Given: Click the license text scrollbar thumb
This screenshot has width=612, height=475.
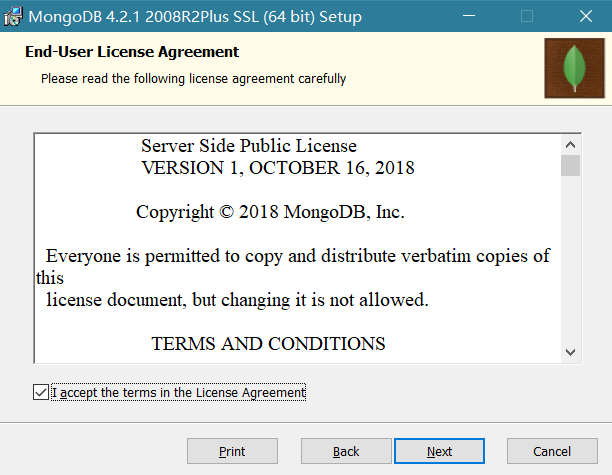Looking at the screenshot, I should click(570, 165).
